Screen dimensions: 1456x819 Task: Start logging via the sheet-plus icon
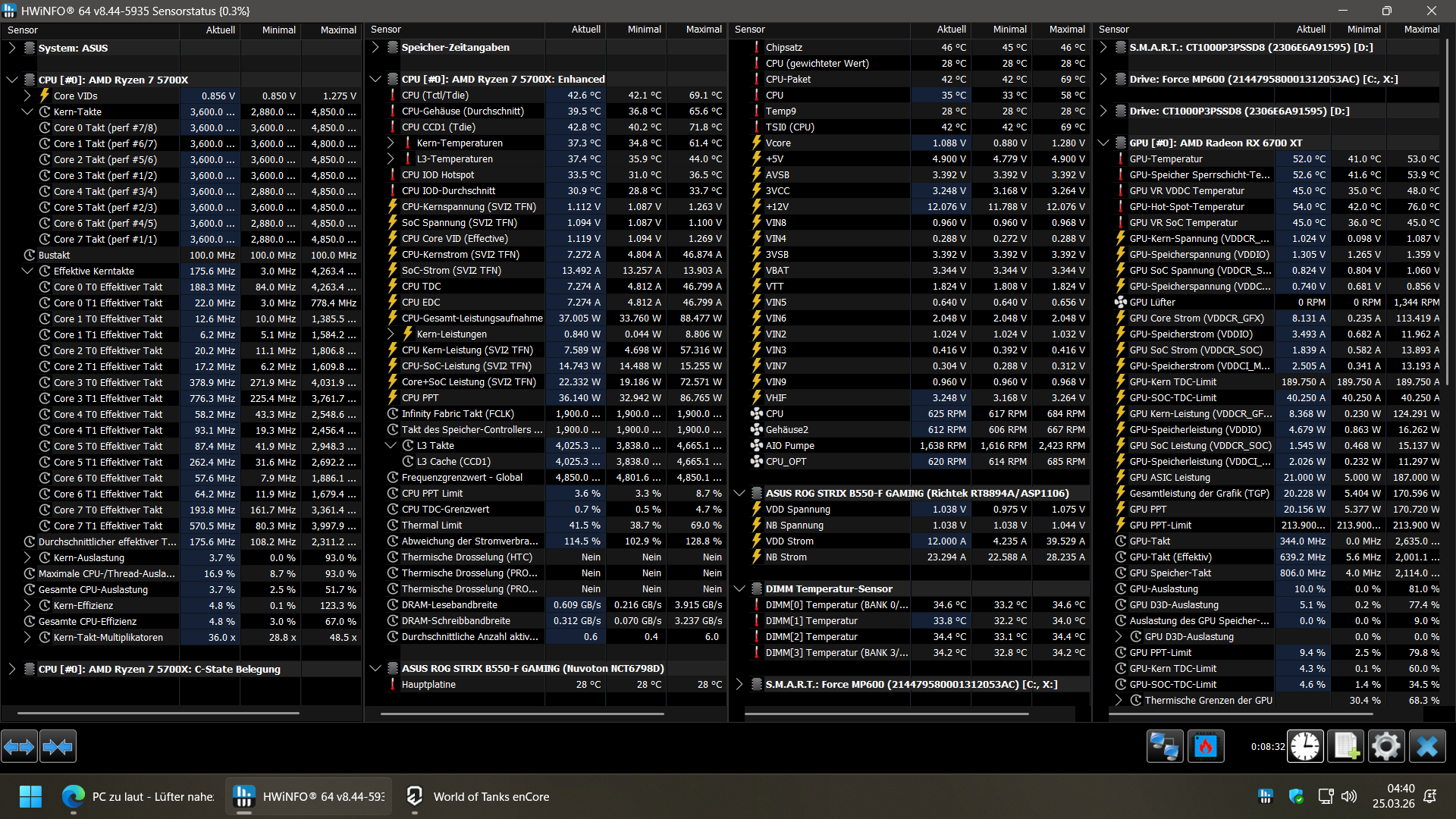point(1346,747)
